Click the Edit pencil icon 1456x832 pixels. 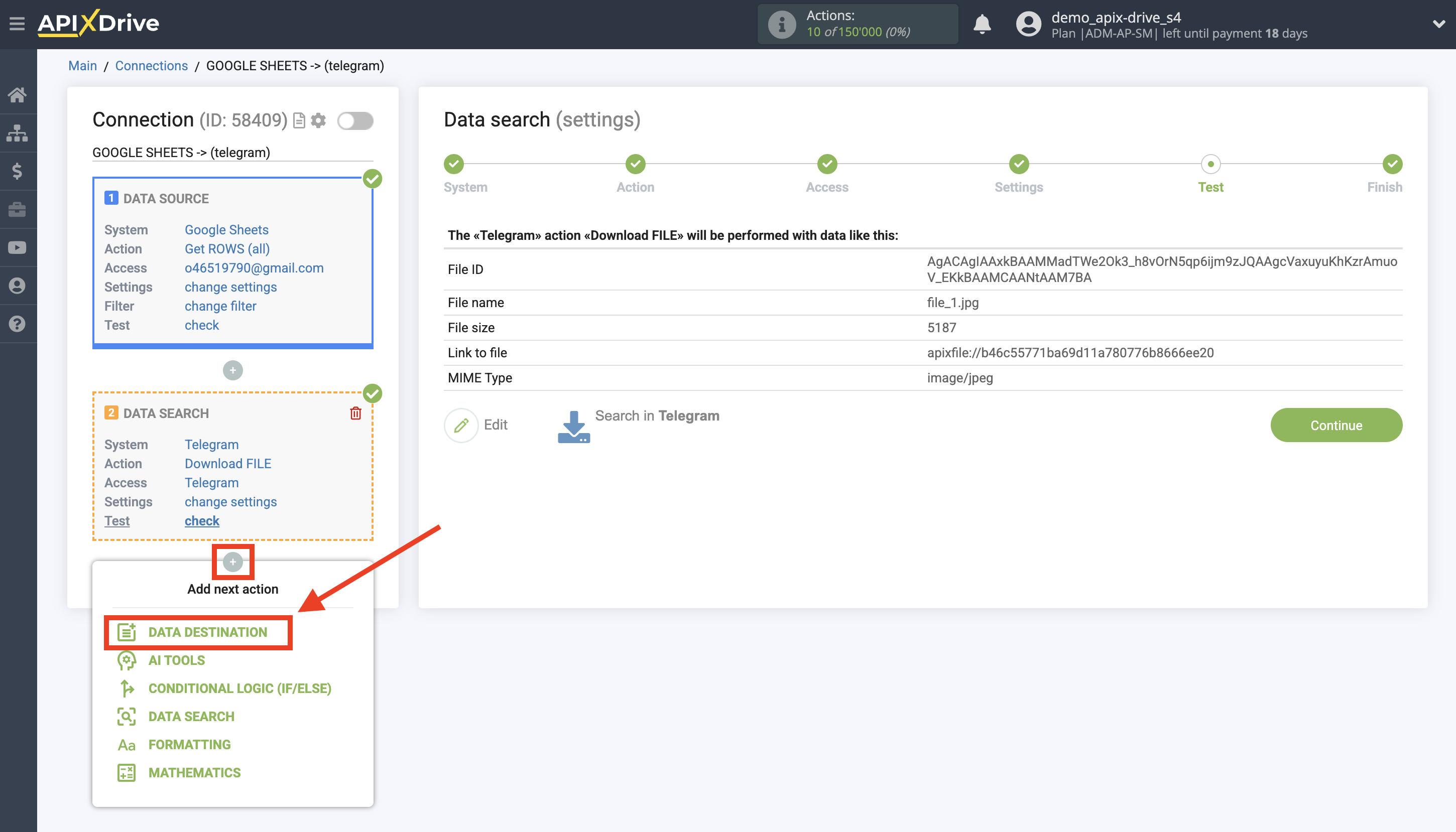pyautogui.click(x=461, y=425)
